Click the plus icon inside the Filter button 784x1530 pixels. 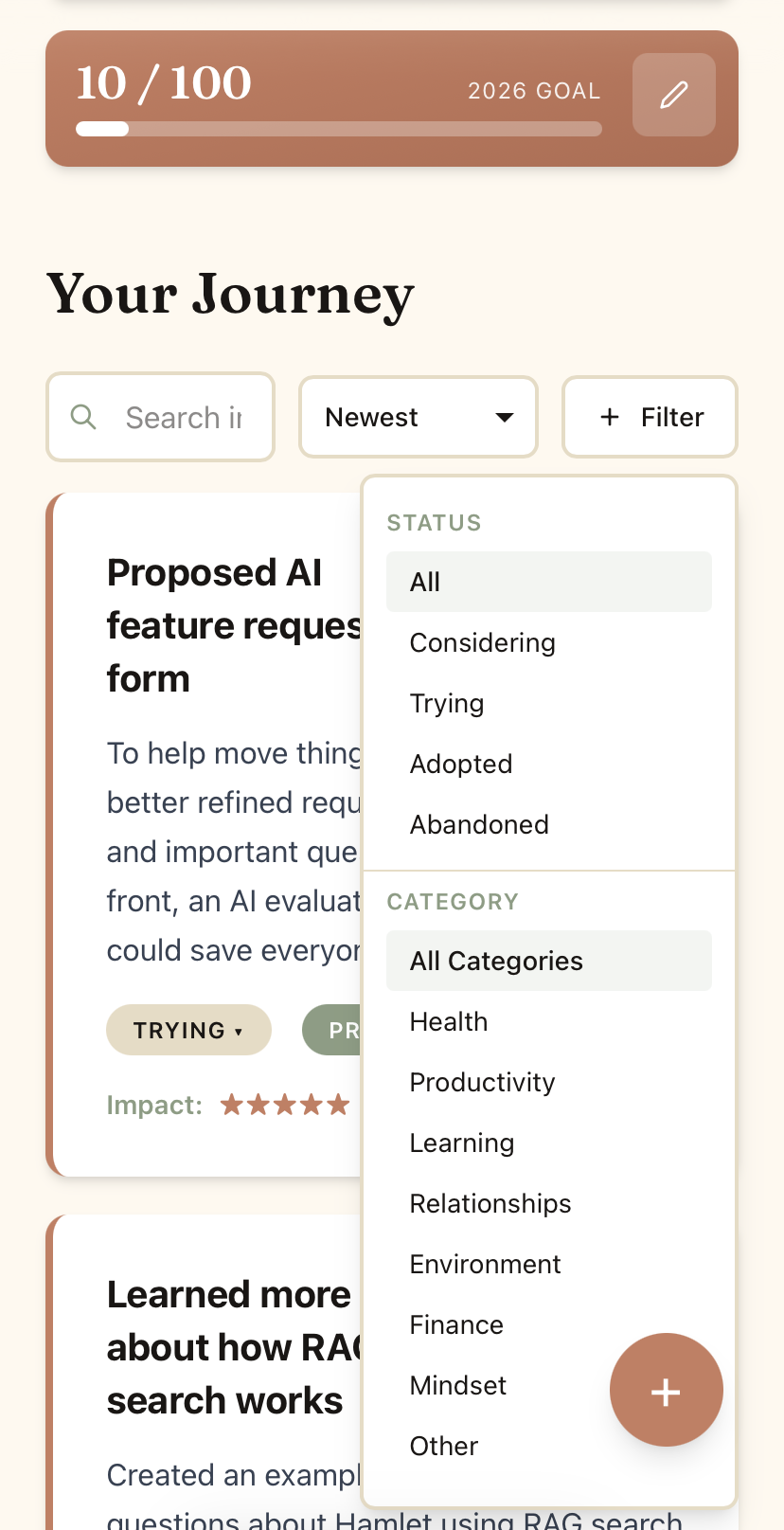coord(609,417)
